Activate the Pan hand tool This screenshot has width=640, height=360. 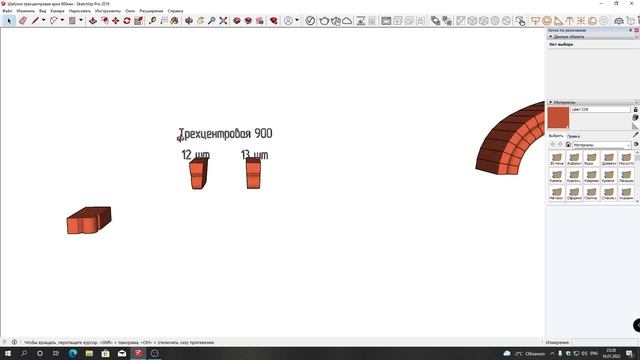200,20
